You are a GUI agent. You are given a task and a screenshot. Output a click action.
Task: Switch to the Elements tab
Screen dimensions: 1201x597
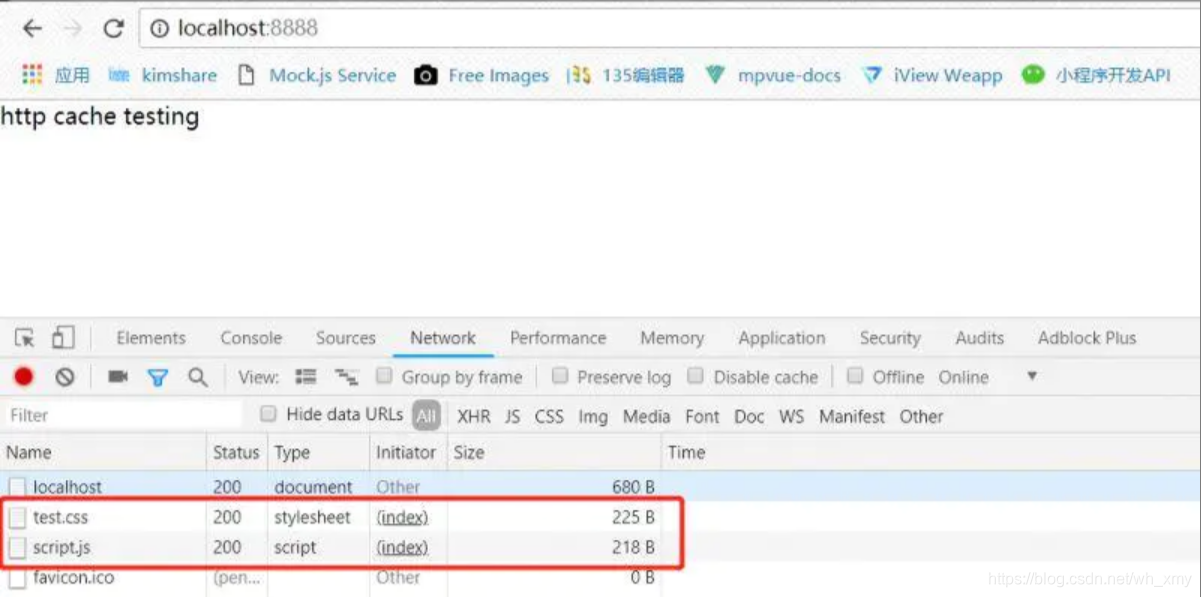tap(151, 338)
